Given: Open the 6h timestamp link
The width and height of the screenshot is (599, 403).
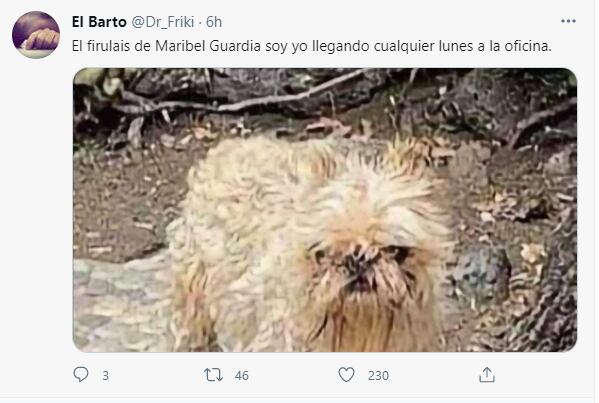Looking at the screenshot, I should click(x=214, y=22).
